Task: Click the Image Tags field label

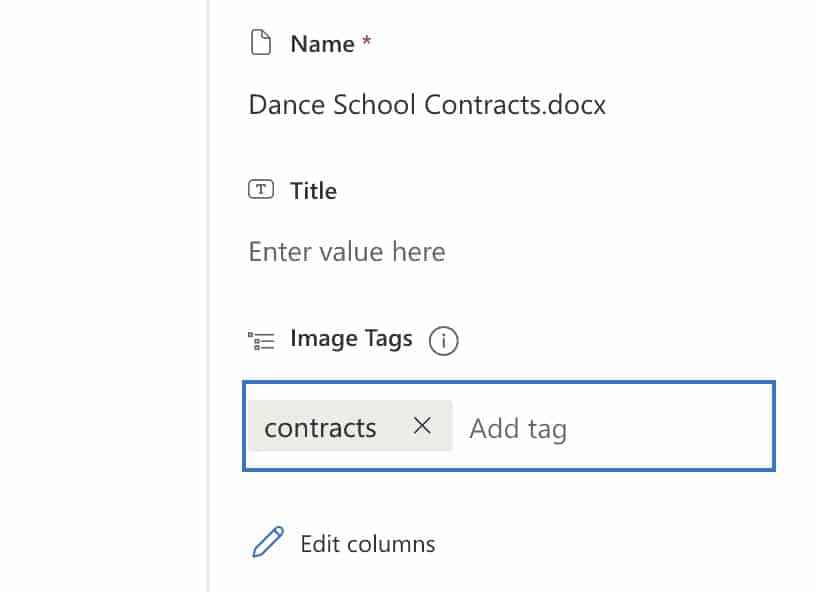Action: tap(351, 339)
